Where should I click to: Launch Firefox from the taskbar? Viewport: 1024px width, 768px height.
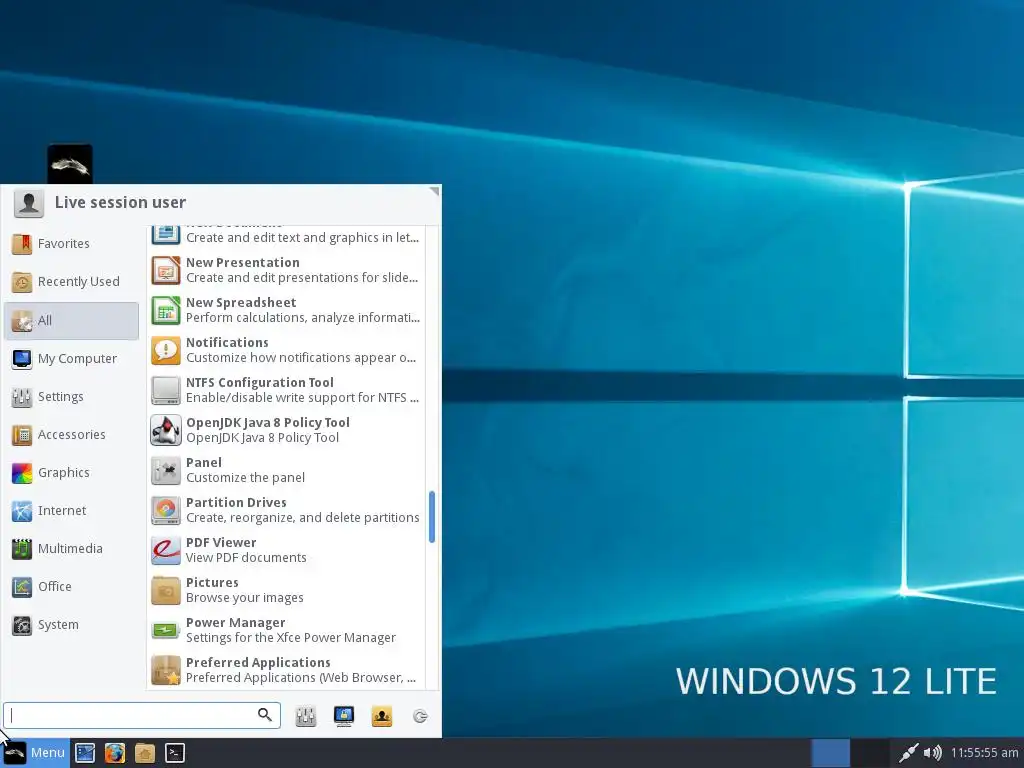tap(115, 753)
